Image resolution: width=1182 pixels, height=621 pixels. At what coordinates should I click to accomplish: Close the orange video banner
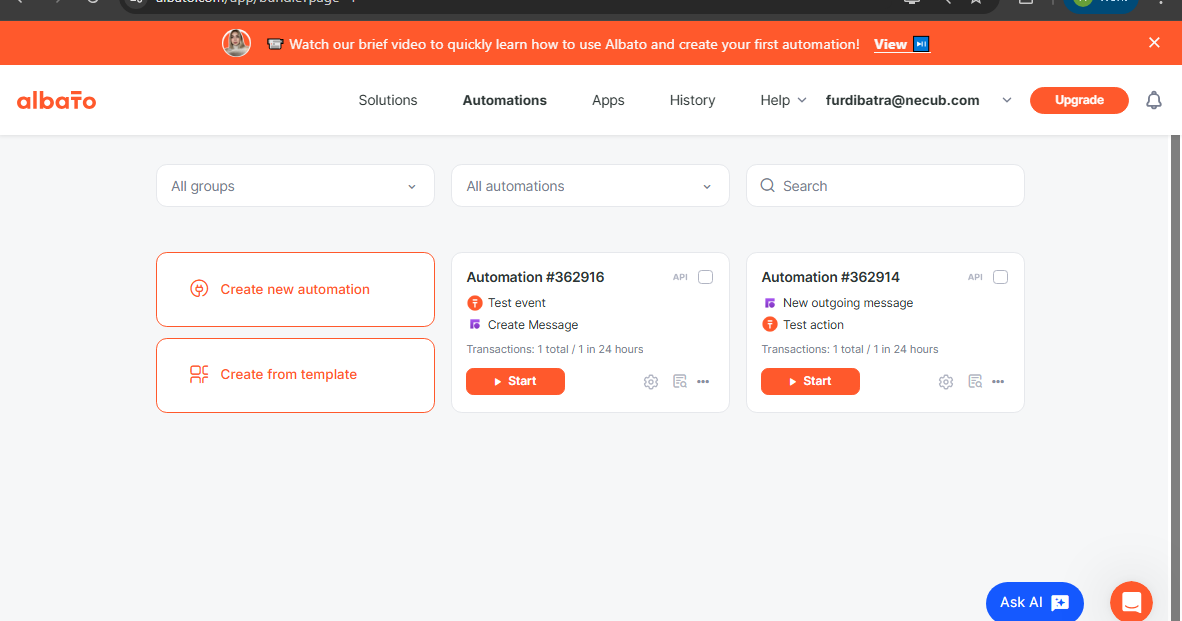pyautogui.click(x=1154, y=42)
